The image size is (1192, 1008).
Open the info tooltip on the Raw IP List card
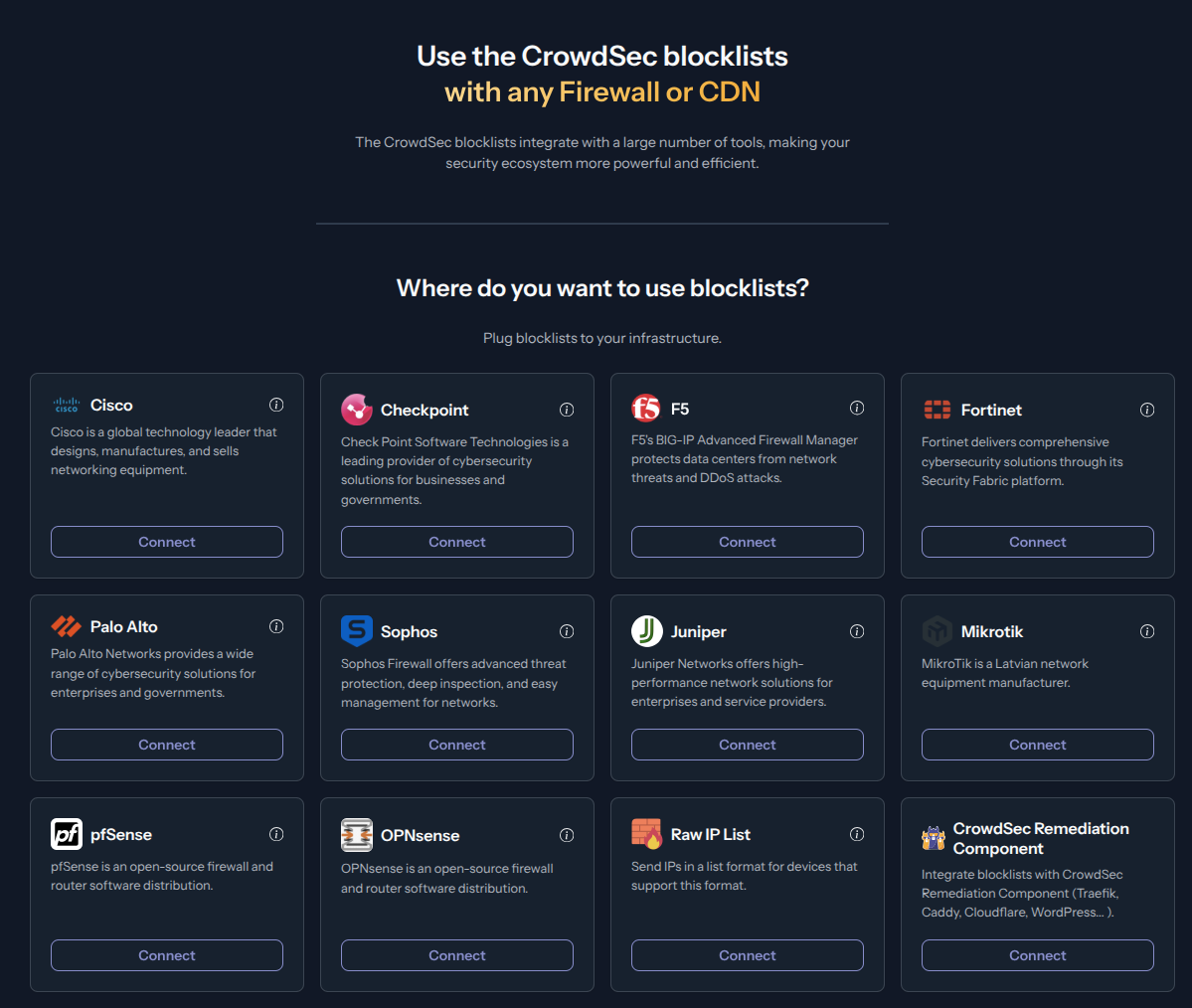pyautogui.click(x=857, y=834)
